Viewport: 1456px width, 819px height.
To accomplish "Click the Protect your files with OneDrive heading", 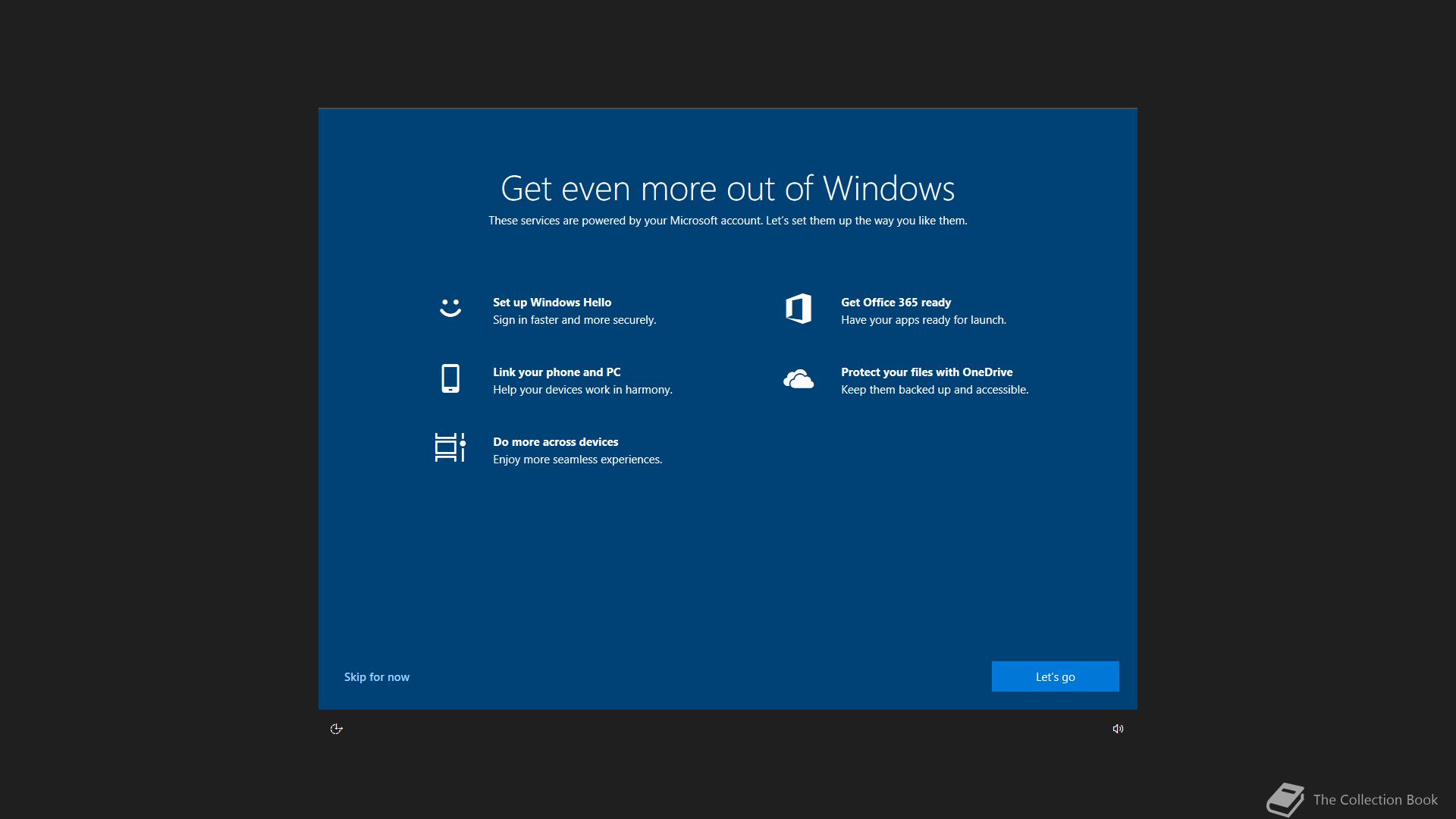I will [927, 372].
